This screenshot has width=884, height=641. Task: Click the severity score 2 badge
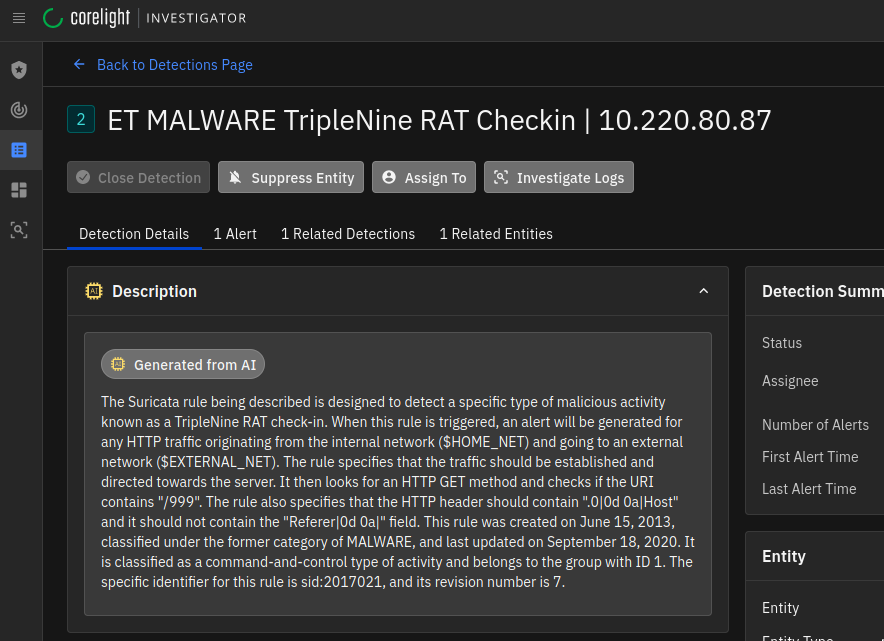81,120
